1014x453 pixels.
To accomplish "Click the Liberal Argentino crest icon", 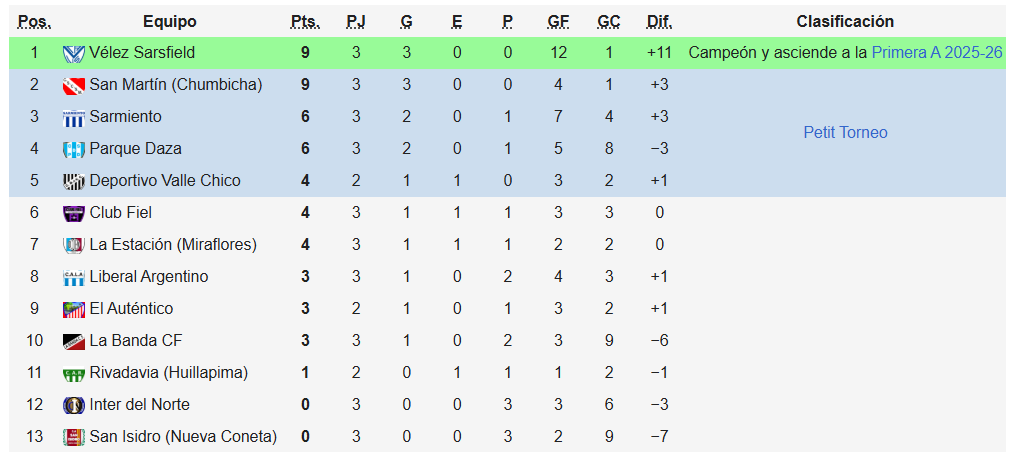I will pyautogui.click(x=74, y=278).
